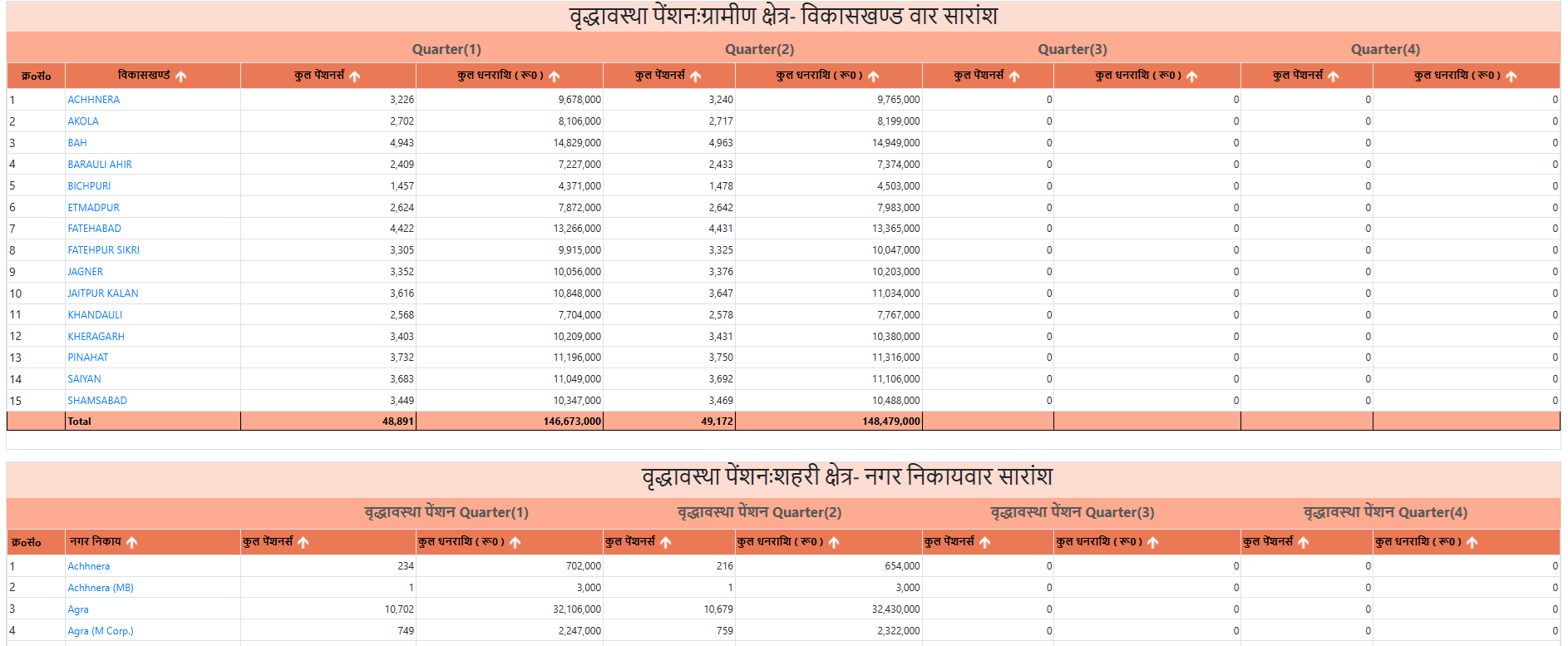Screen dimensions: 1568x646
Task: Open the Agra (M Corp.) link
Action: click(101, 631)
